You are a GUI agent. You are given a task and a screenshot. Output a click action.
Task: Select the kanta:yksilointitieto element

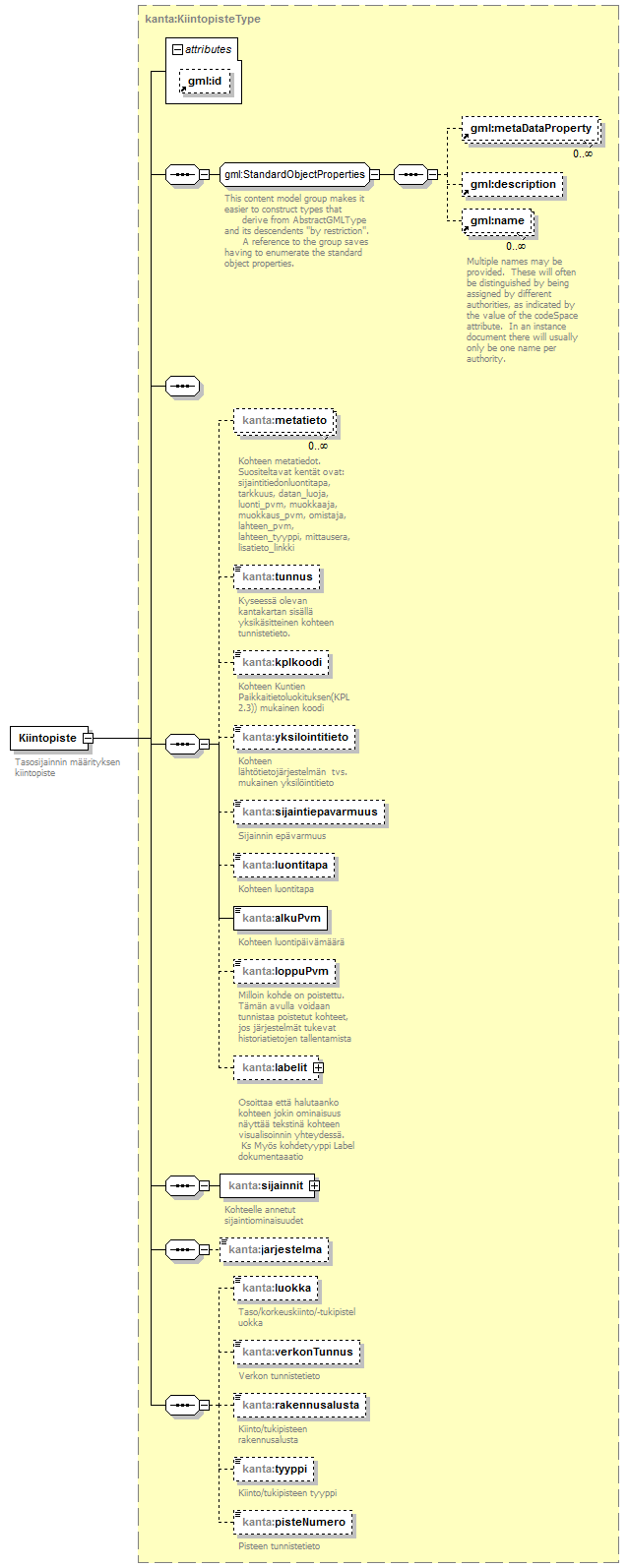coord(295,737)
